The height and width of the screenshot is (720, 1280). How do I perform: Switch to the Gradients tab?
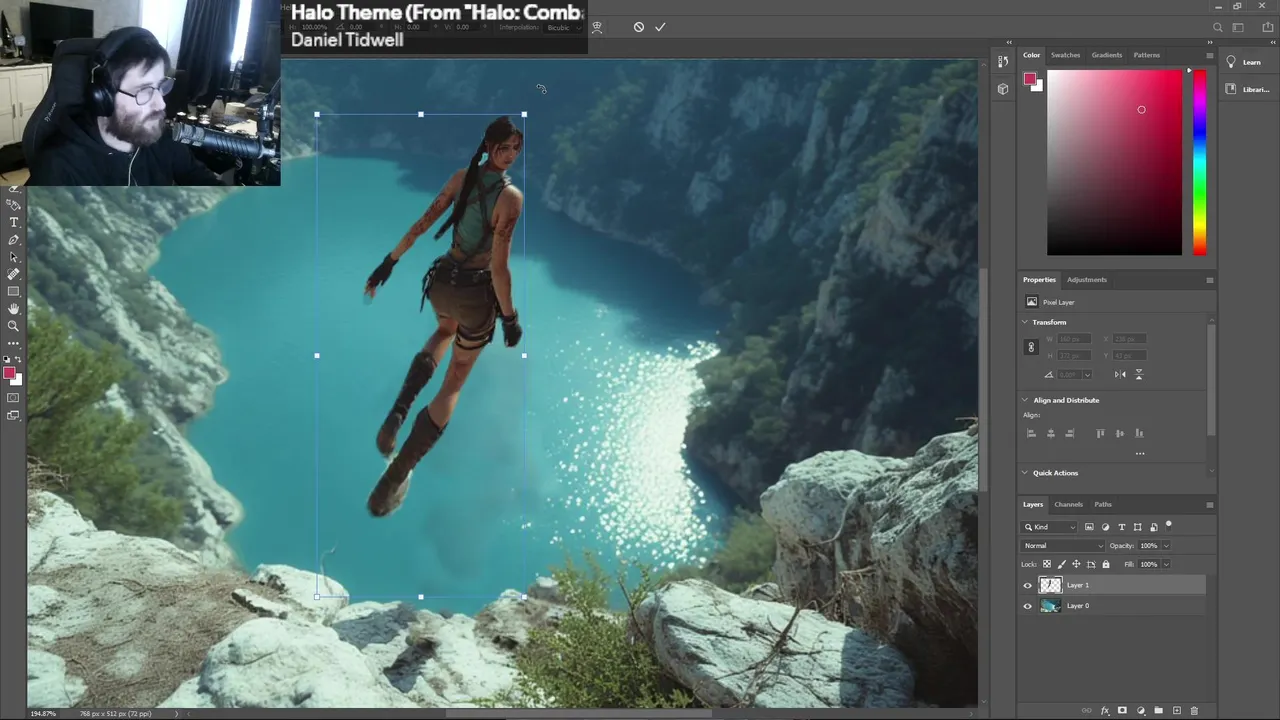pos(1106,55)
